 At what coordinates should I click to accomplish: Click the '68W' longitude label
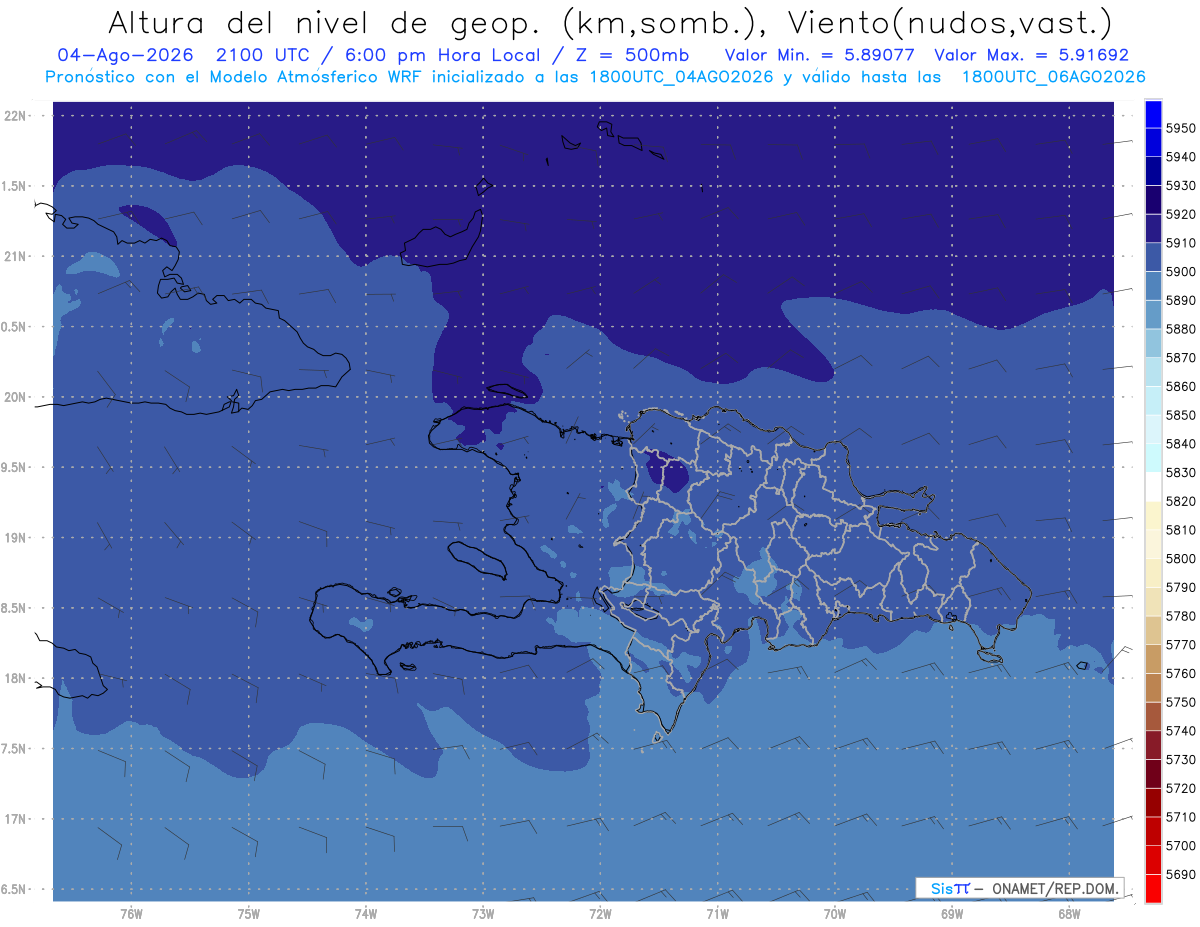1069,913
